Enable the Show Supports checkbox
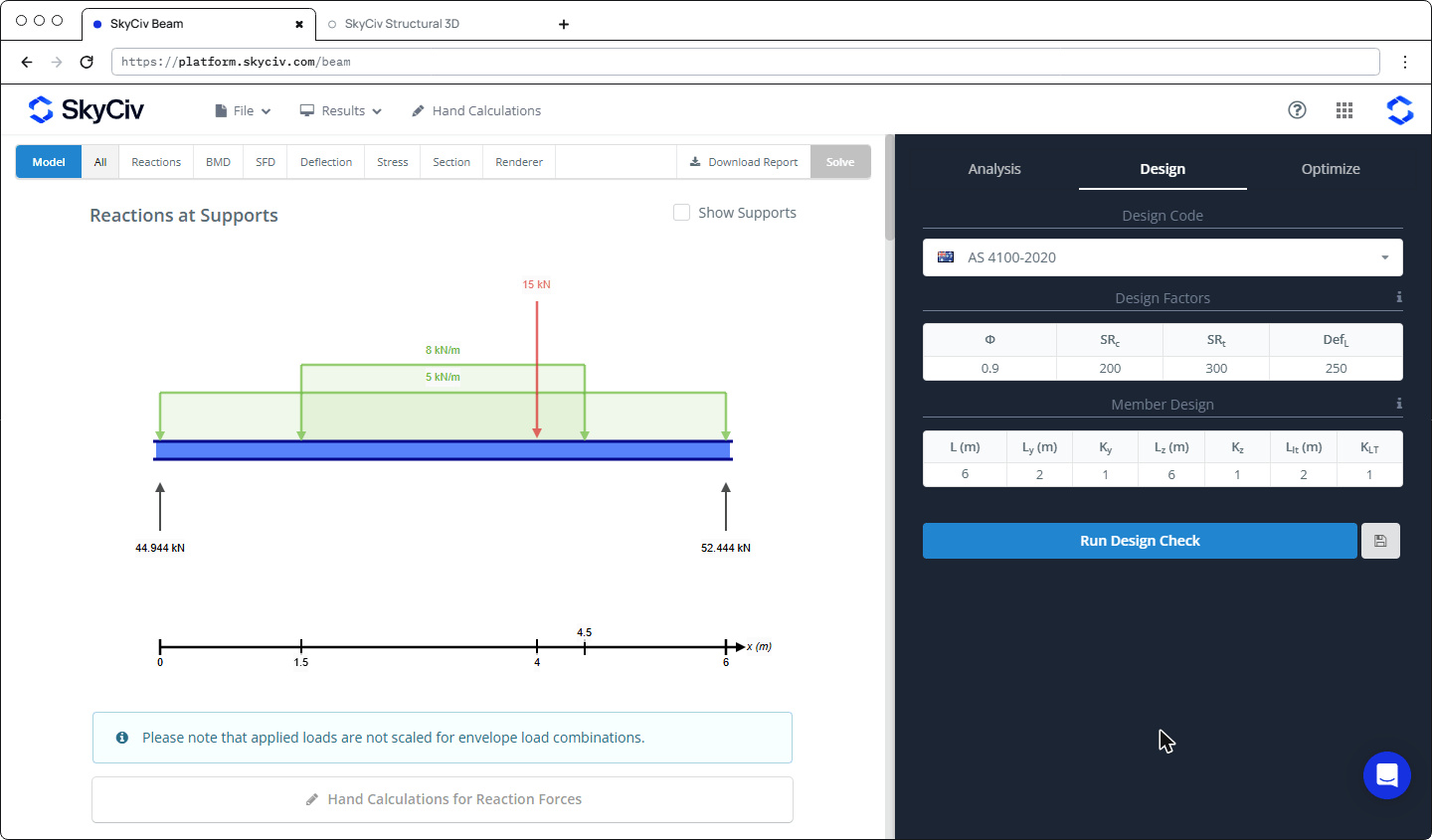 (x=681, y=213)
